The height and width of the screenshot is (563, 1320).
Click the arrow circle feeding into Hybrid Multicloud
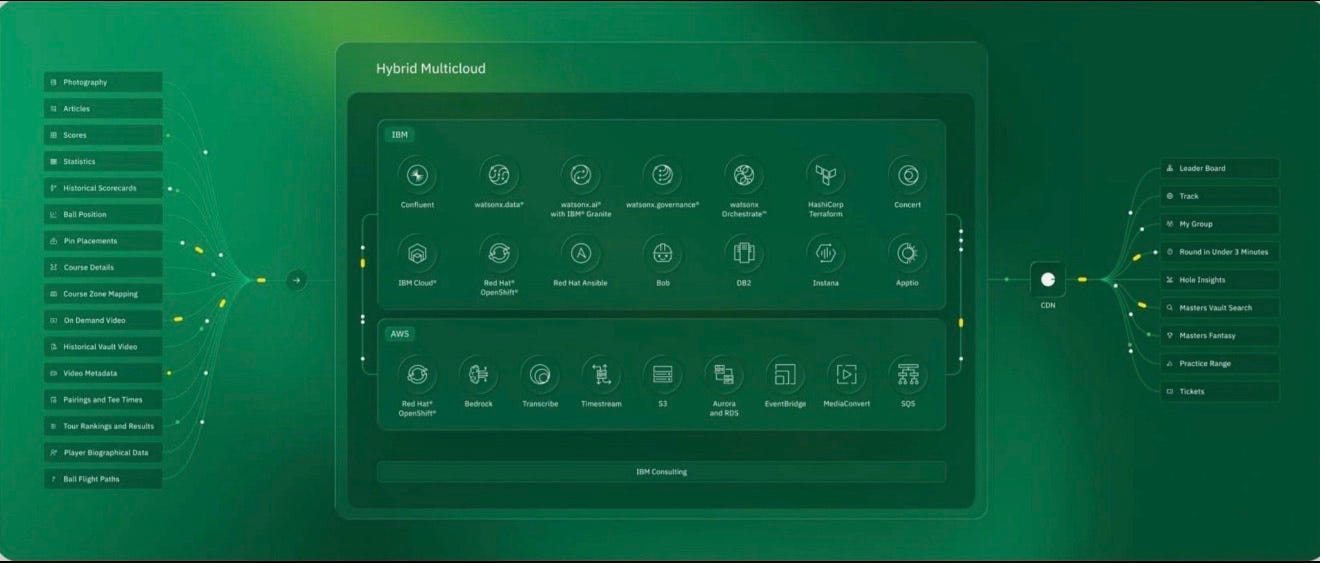pos(296,280)
